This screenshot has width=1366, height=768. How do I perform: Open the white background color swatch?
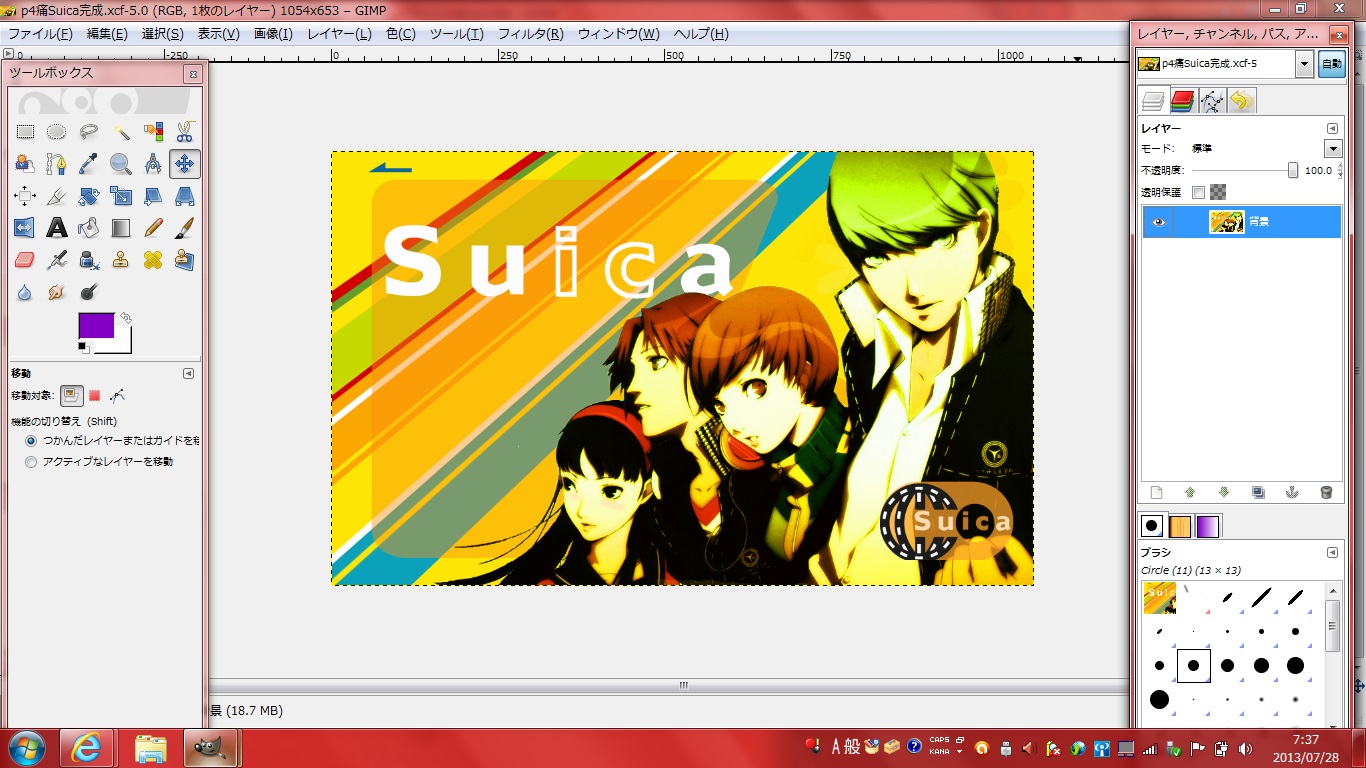(123, 345)
